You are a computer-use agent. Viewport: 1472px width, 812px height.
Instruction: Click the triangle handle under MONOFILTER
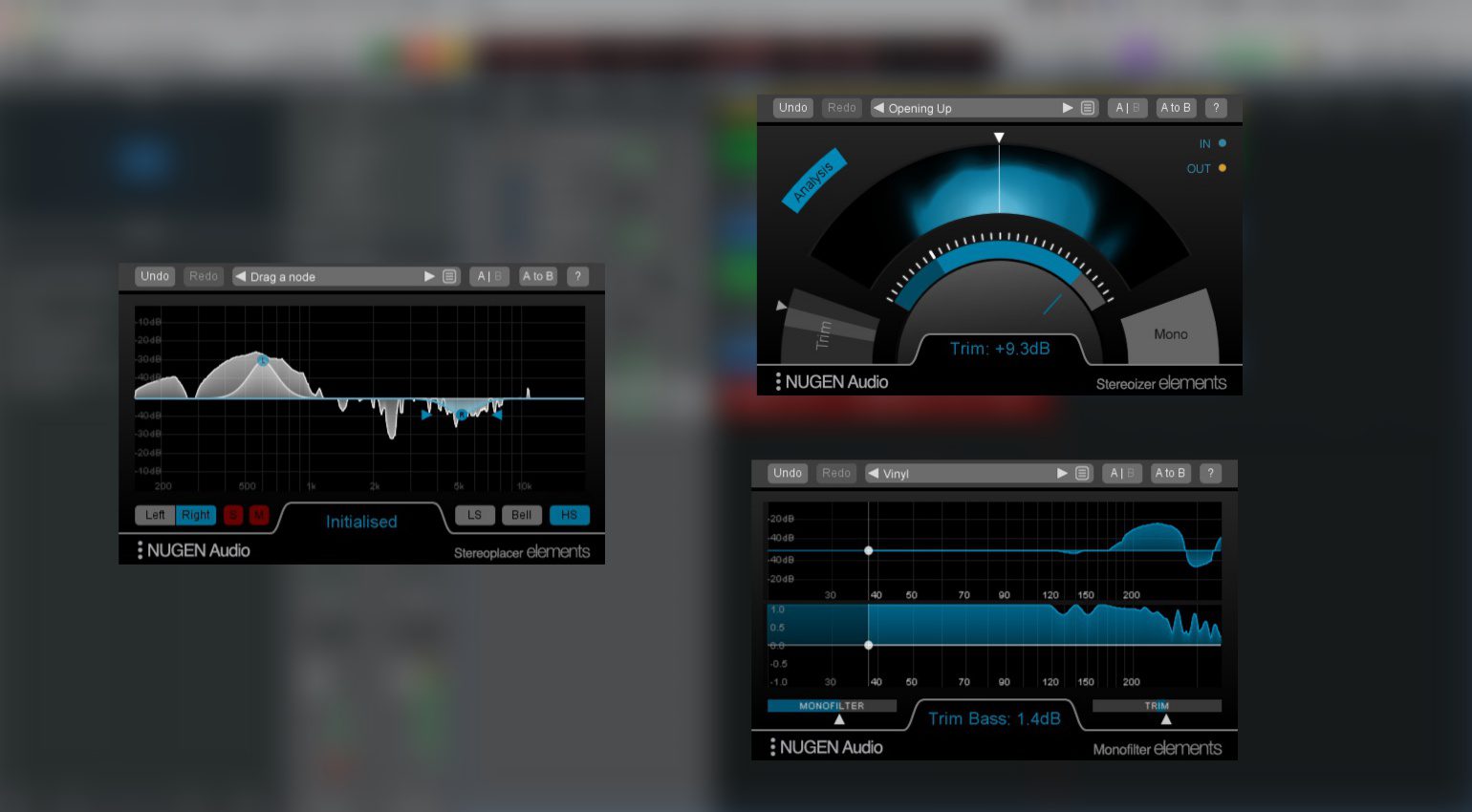(x=839, y=719)
